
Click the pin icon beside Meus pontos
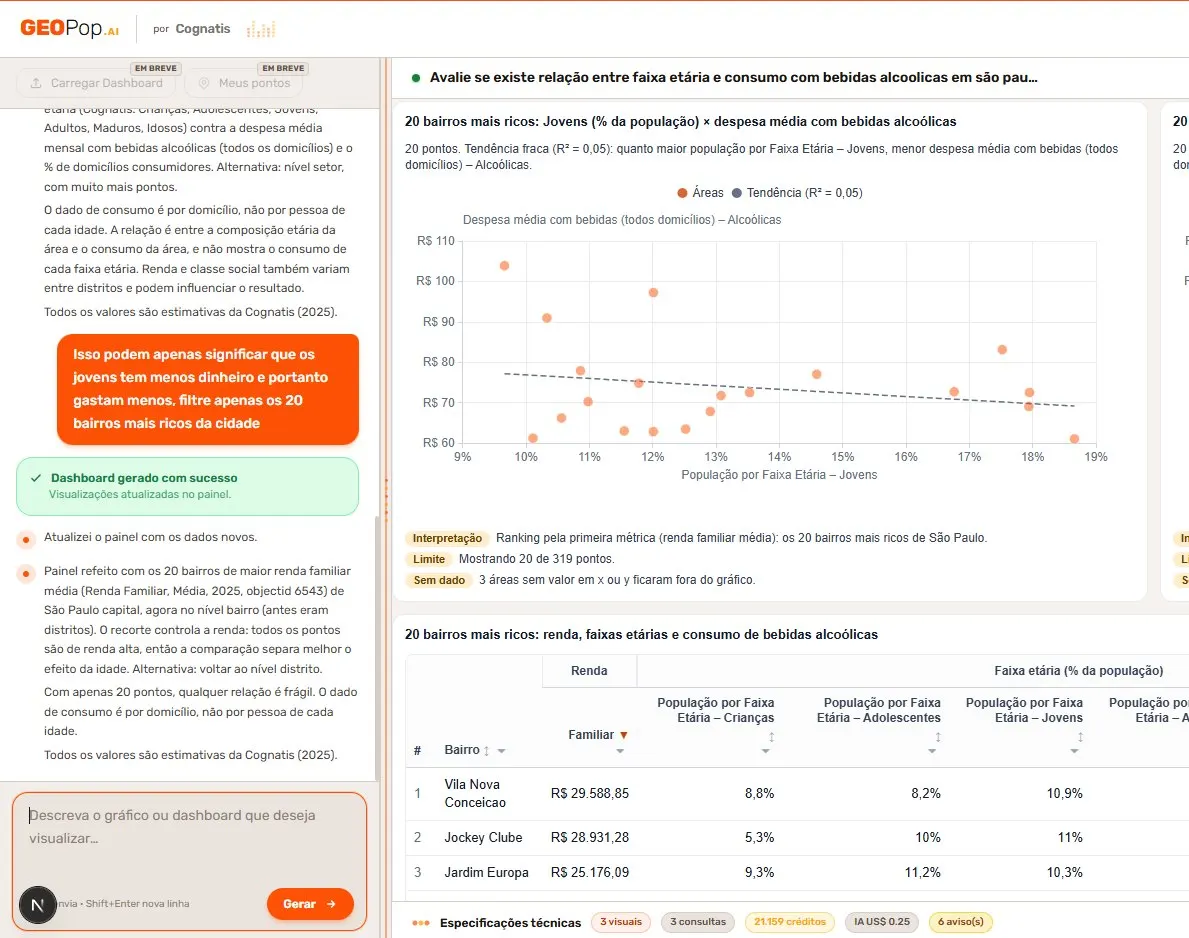coord(204,83)
